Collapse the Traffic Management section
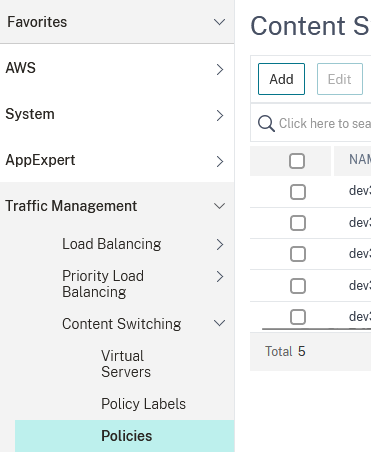 [219, 206]
